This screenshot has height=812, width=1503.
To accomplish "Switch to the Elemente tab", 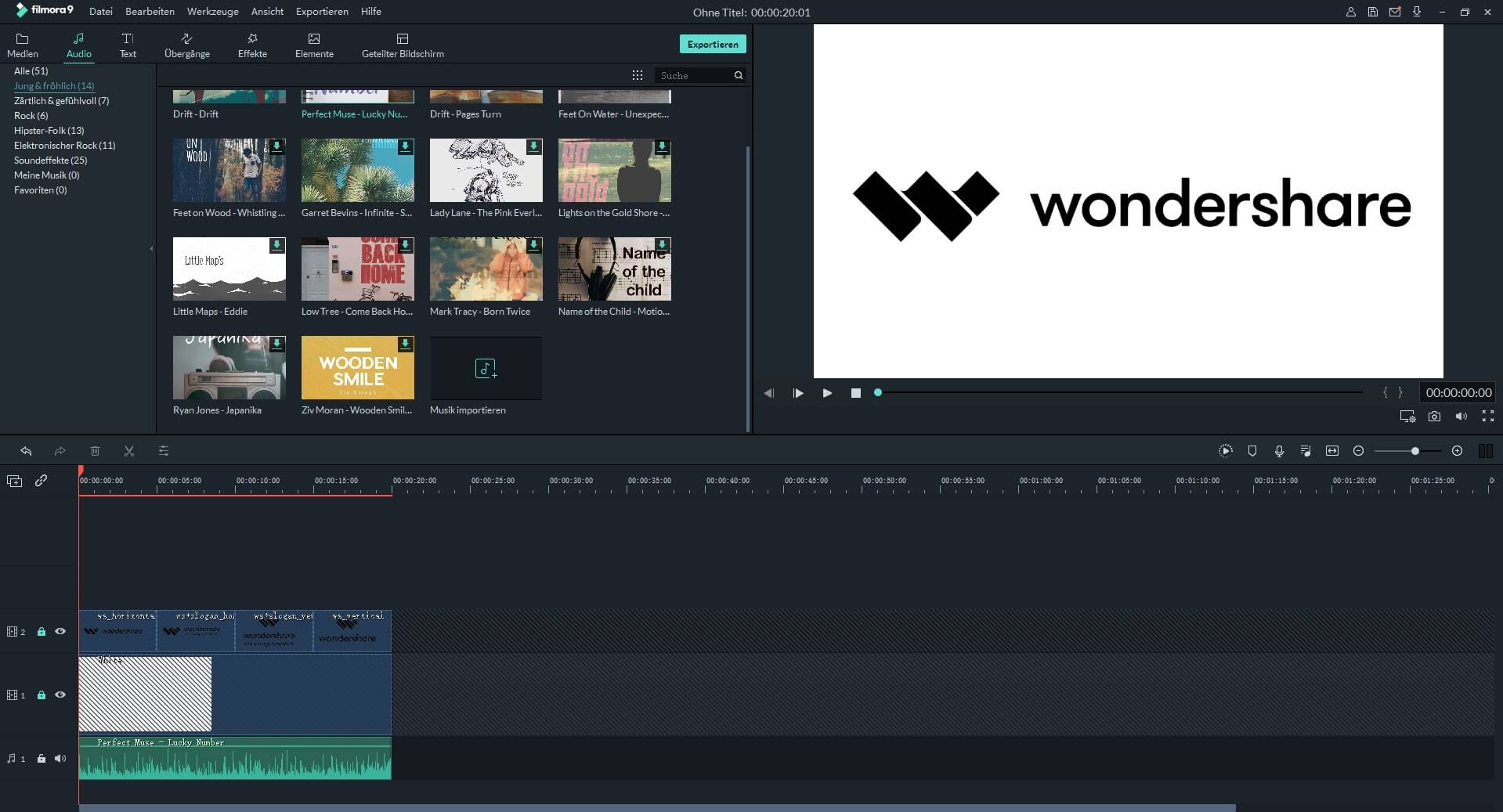I will click(x=314, y=45).
